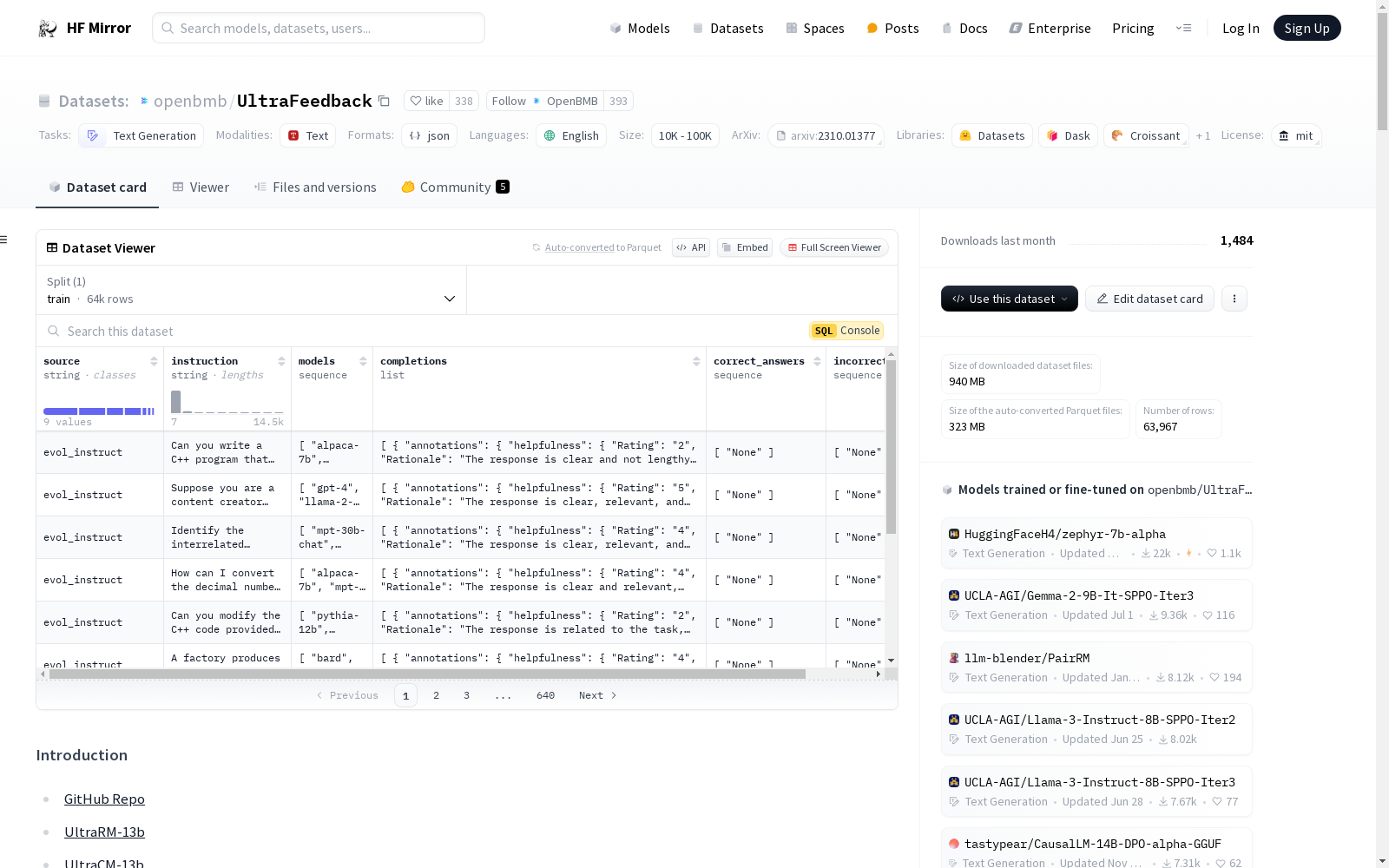The height and width of the screenshot is (868, 1389).
Task: Click the table vertical scrollbar
Action: pyautogui.click(x=891, y=447)
